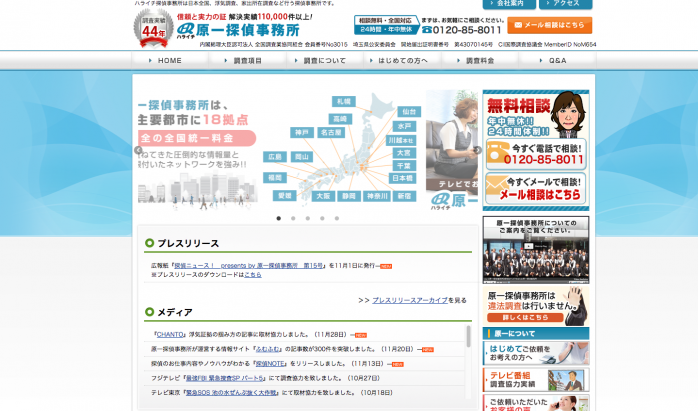Click the NEW badge beside 探偵NOTE entry
Screen dimensions: 698x411
click(x=398, y=364)
